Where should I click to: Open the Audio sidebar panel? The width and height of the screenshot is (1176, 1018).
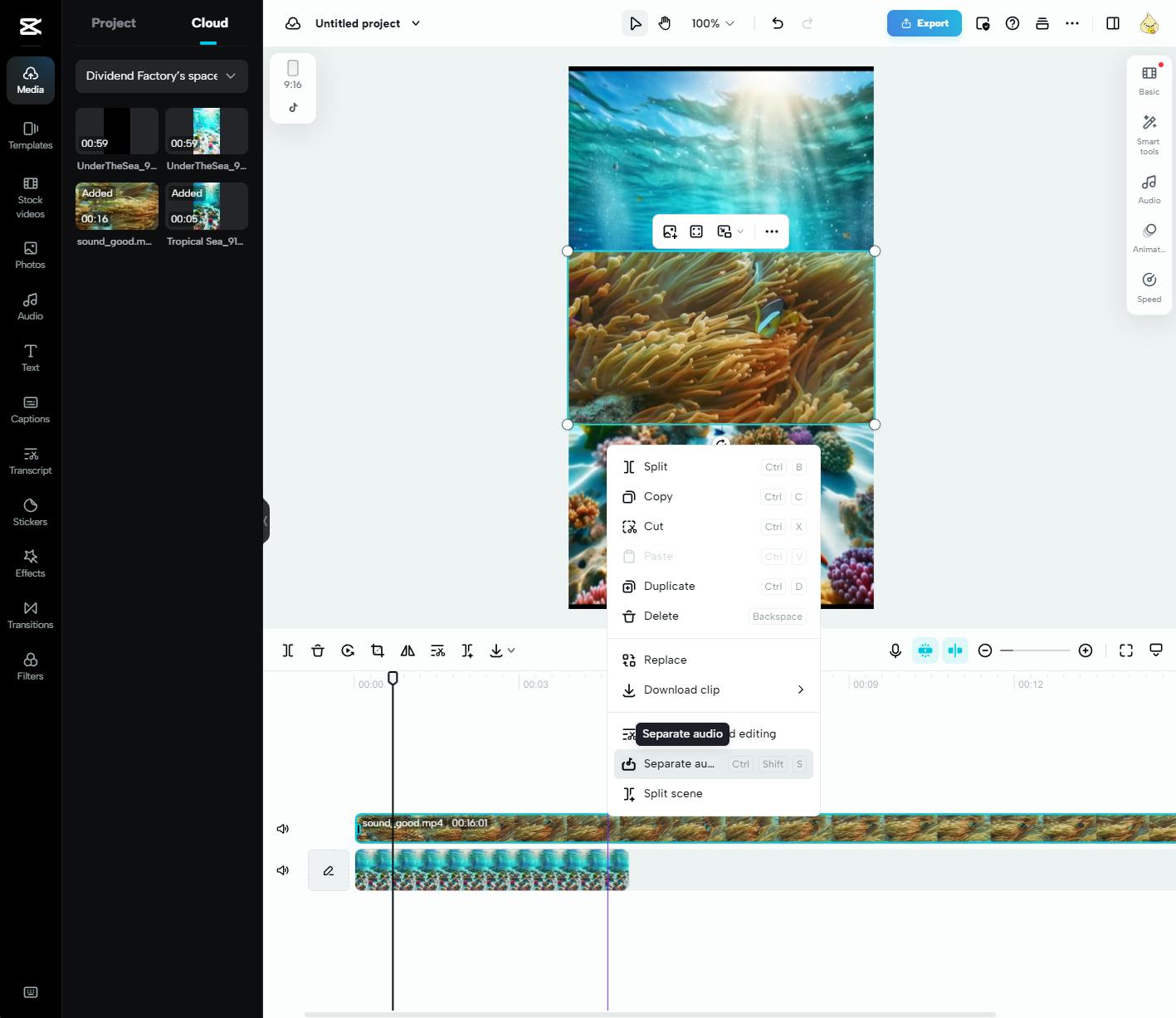coord(31,307)
